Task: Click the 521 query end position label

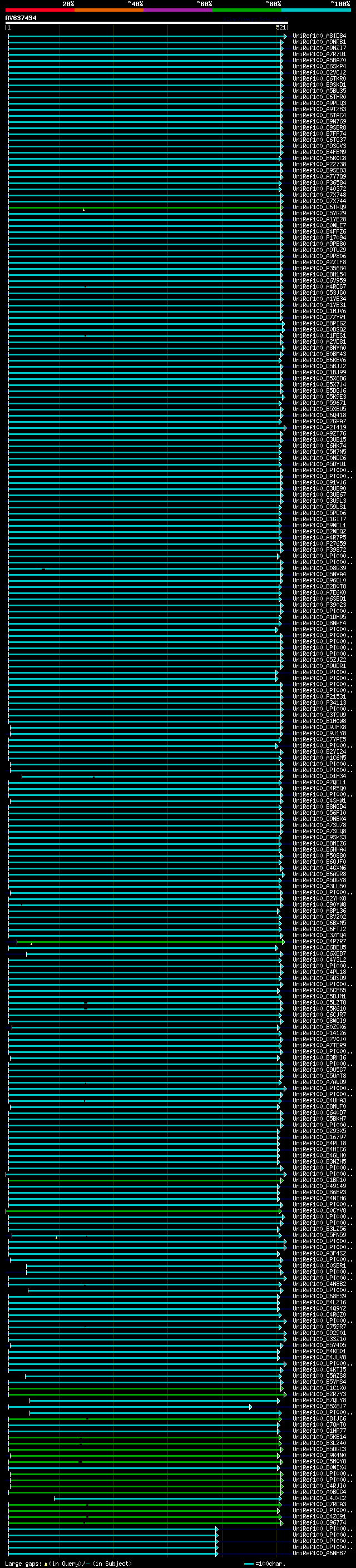Action: [x=280, y=27]
